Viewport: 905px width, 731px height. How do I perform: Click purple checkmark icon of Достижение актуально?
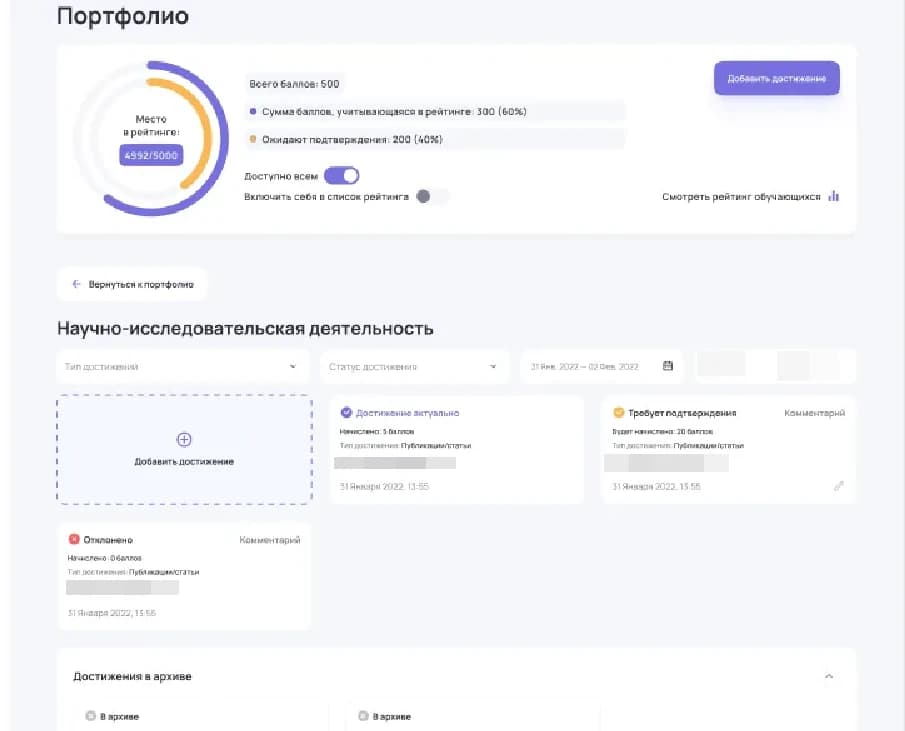[x=346, y=412]
